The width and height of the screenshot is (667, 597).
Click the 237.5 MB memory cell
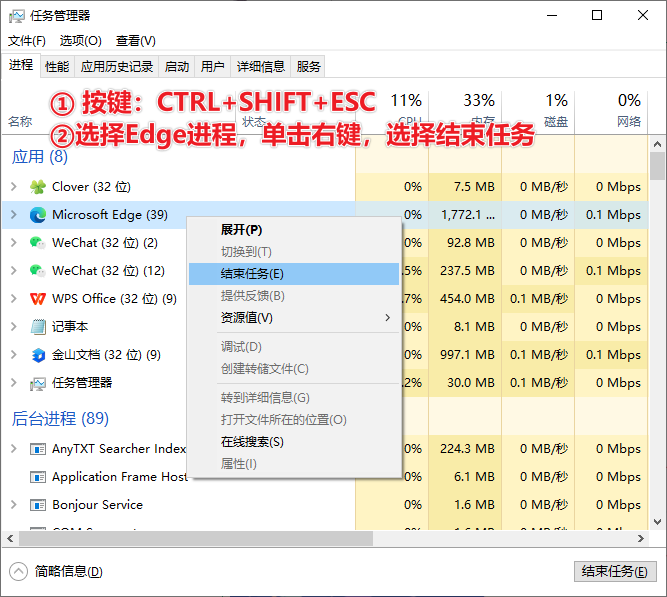click(x=467, y=271)
